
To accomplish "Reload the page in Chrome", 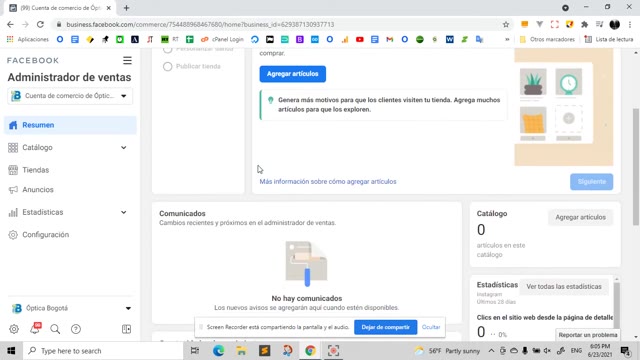I will click(x=40, y=24).
